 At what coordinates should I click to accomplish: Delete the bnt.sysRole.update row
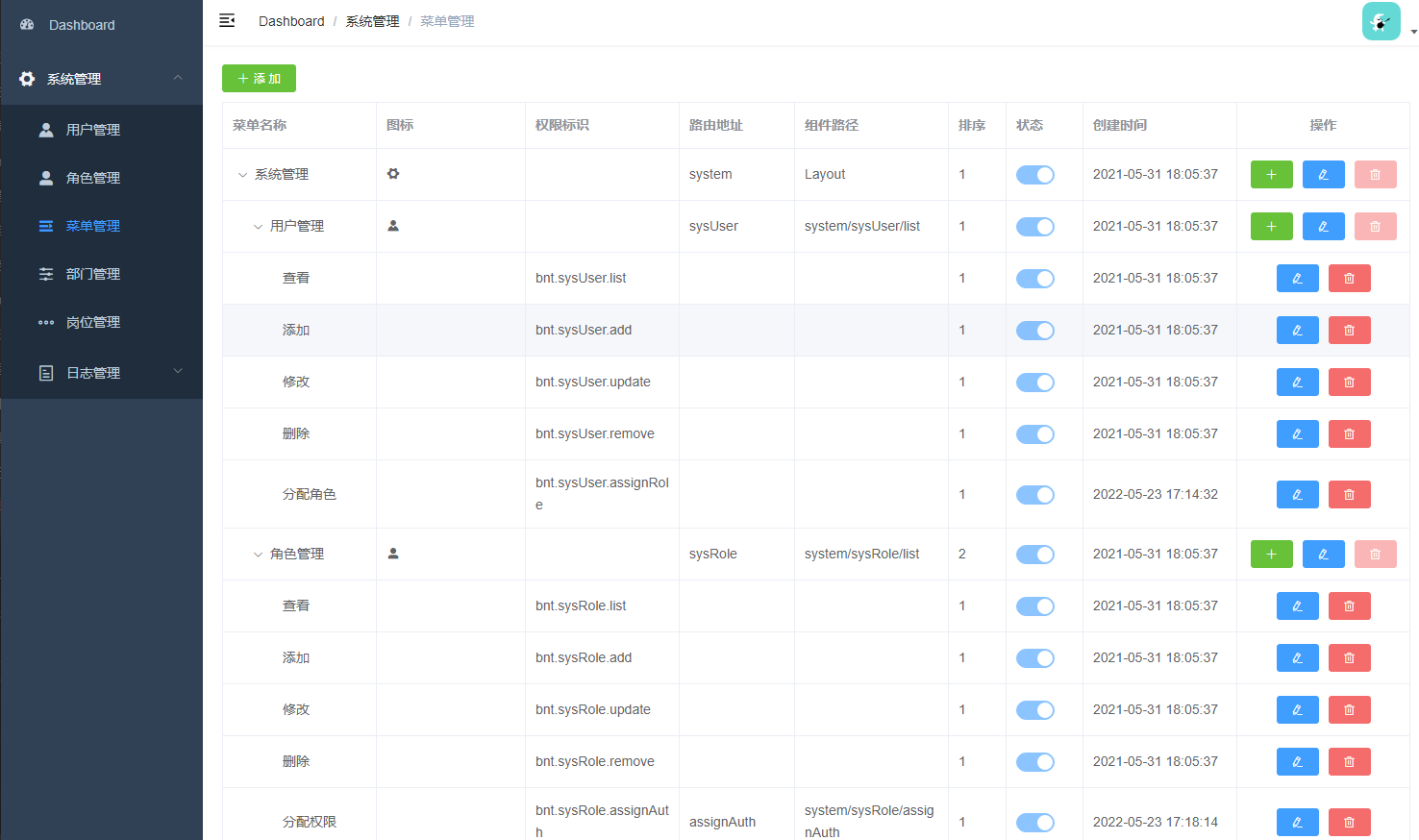(1349, 710)
